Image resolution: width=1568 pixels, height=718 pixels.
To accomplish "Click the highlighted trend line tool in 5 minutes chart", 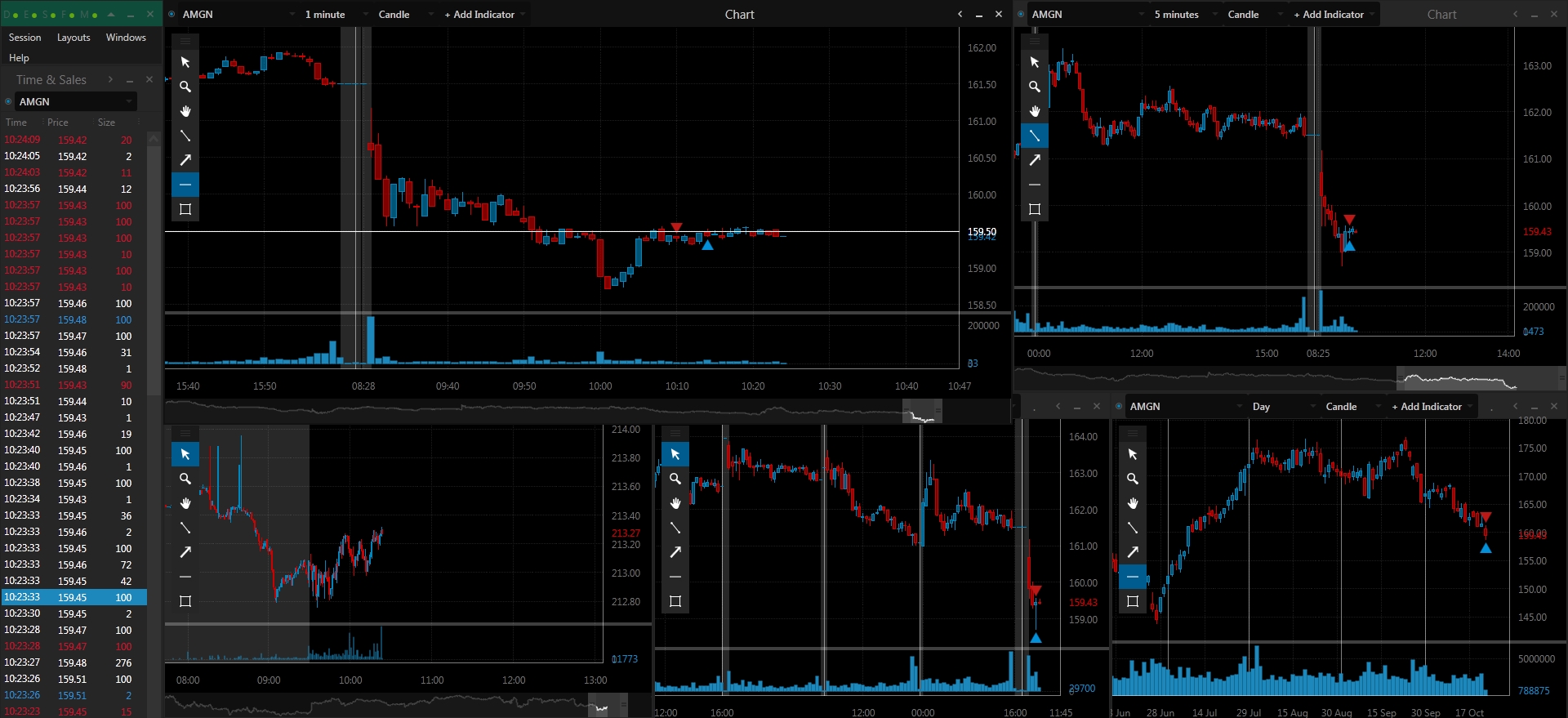I will 1035,136.
